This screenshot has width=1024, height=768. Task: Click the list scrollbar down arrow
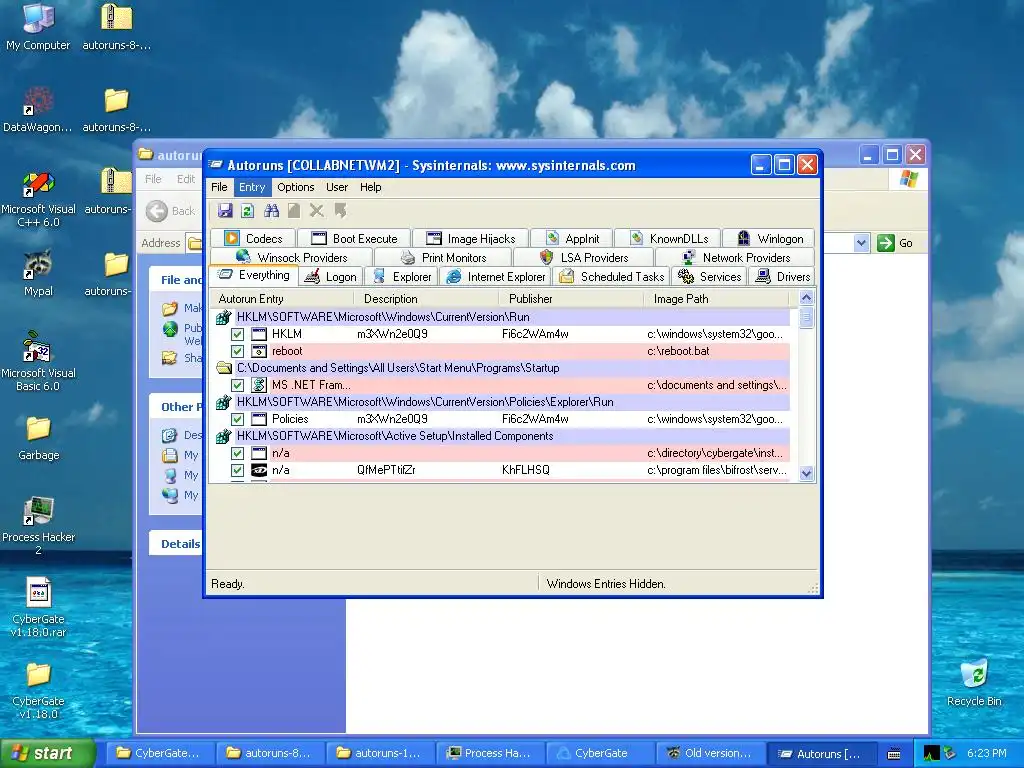tap(806, 473)
